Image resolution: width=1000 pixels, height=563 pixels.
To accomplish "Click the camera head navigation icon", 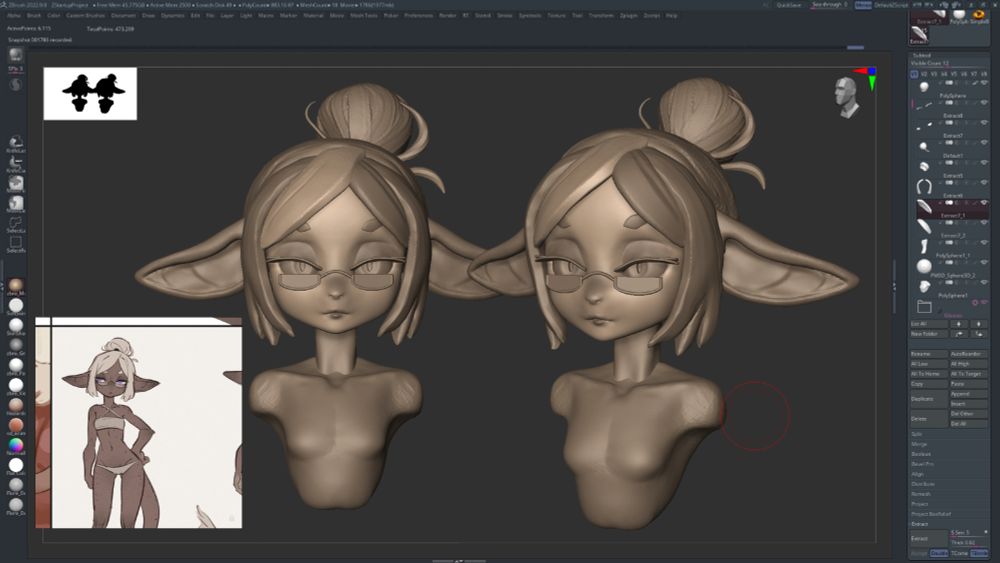I will click(846, 98).
